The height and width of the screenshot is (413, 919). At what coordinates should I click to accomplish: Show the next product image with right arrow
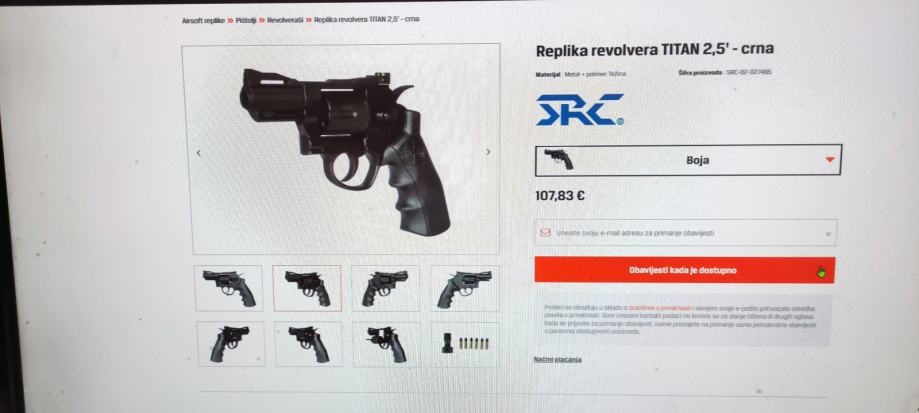point(488,152)
